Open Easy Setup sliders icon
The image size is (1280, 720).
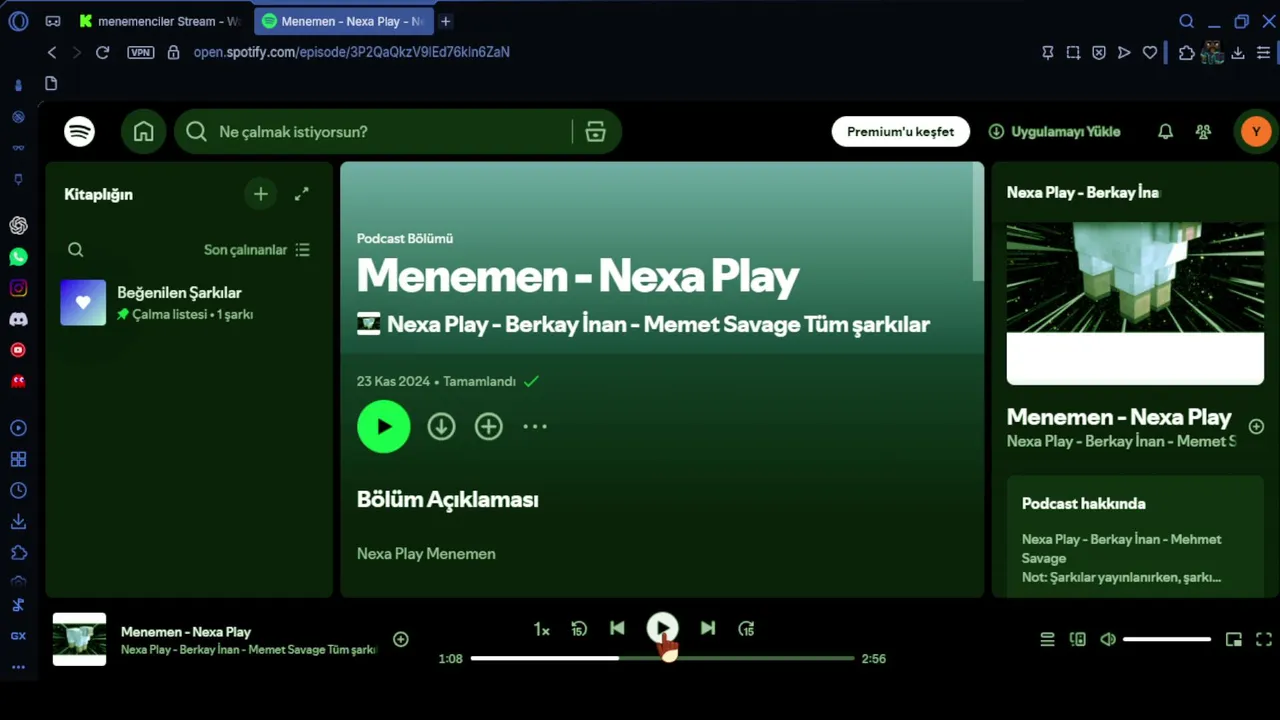pyautogui.click(x=1263, y=52)
